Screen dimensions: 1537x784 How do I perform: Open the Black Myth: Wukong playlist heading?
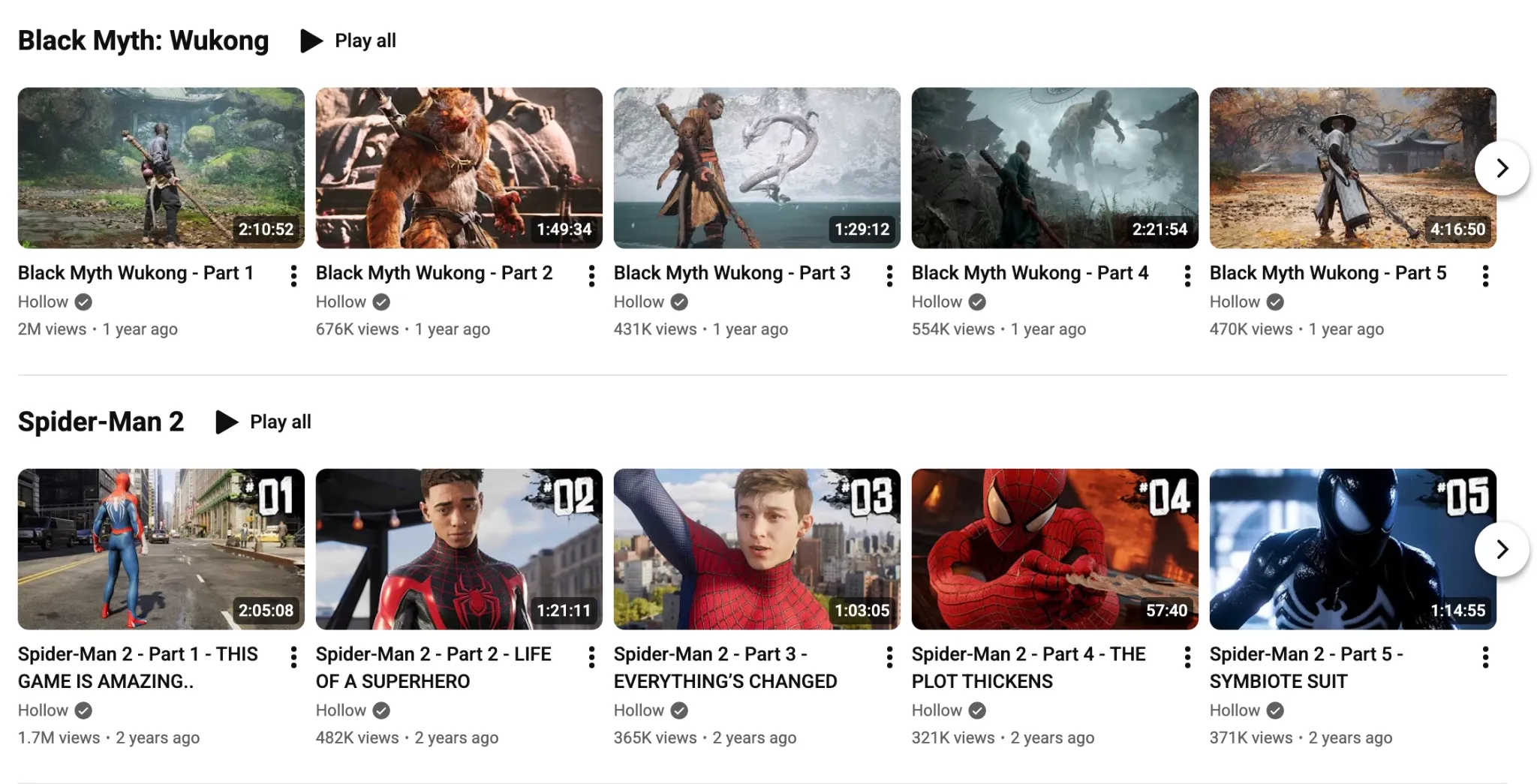click(x=143, y=41)
